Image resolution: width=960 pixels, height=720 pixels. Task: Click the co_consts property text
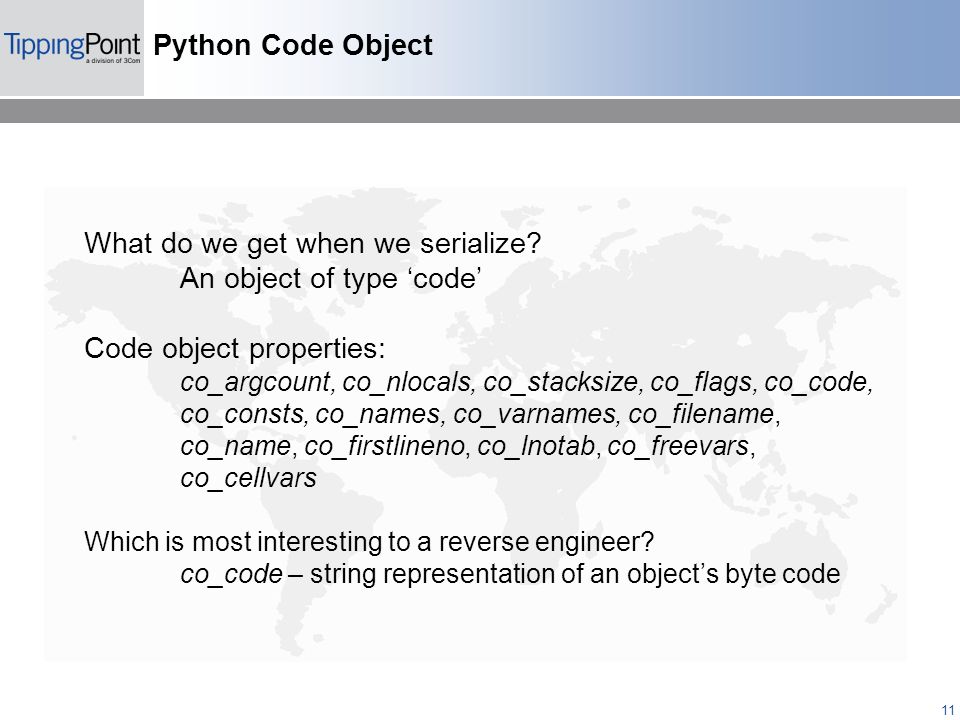pyautogui.click(x=242, y=414)
